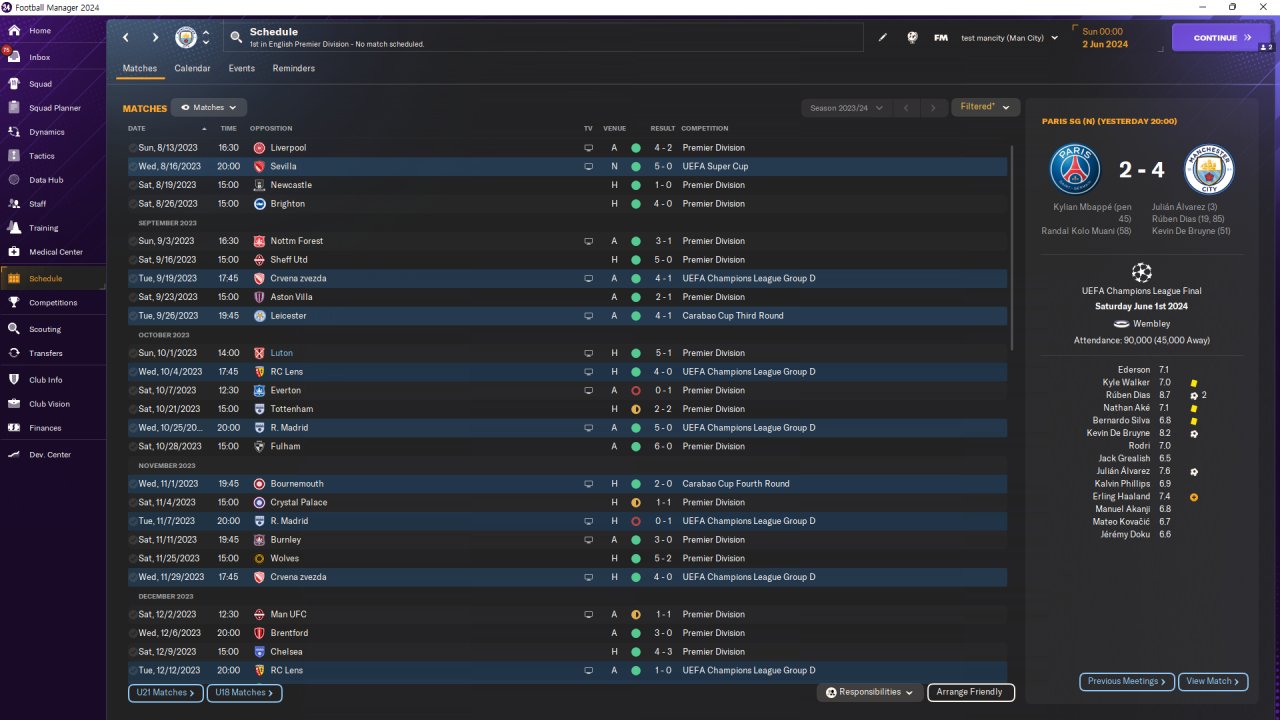The image size is (1280, 720).
Task: Open the Finances icon
Action: tap(14, 428)
